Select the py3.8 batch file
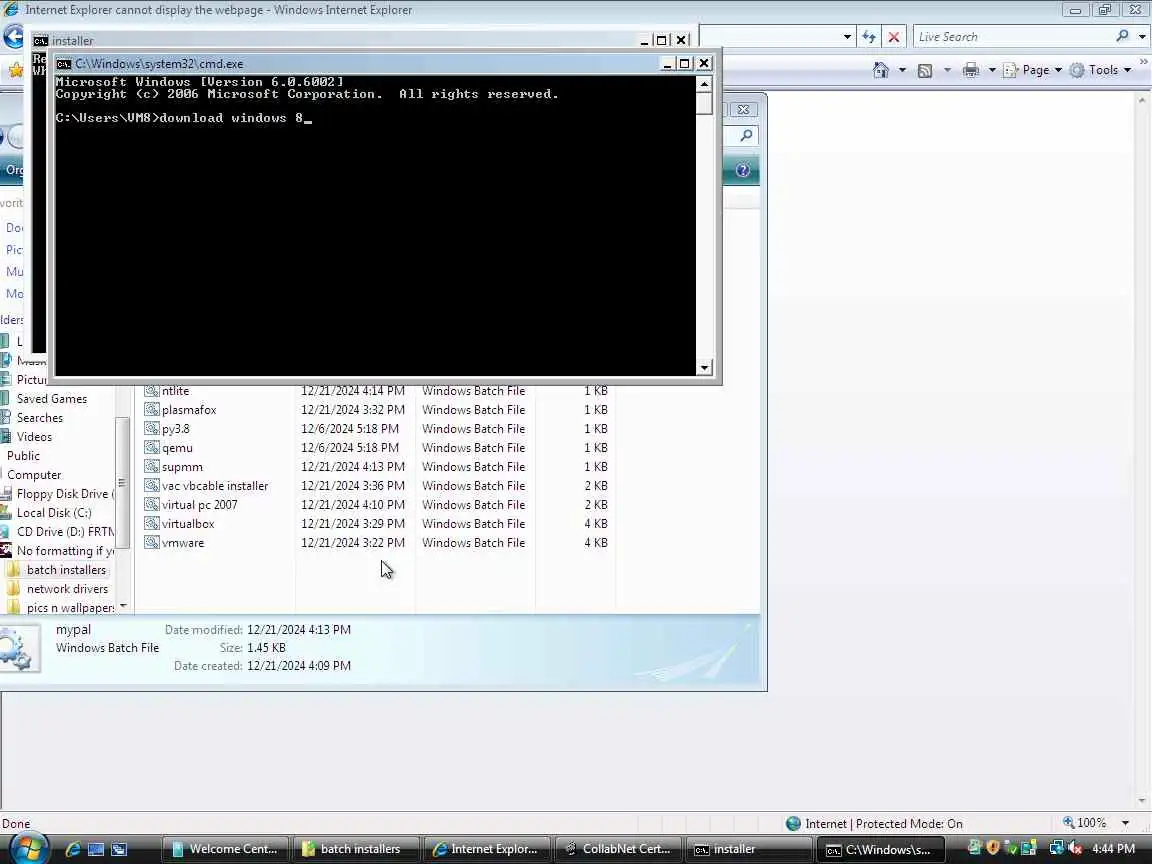1152x864 pixels. click(176, 429)
